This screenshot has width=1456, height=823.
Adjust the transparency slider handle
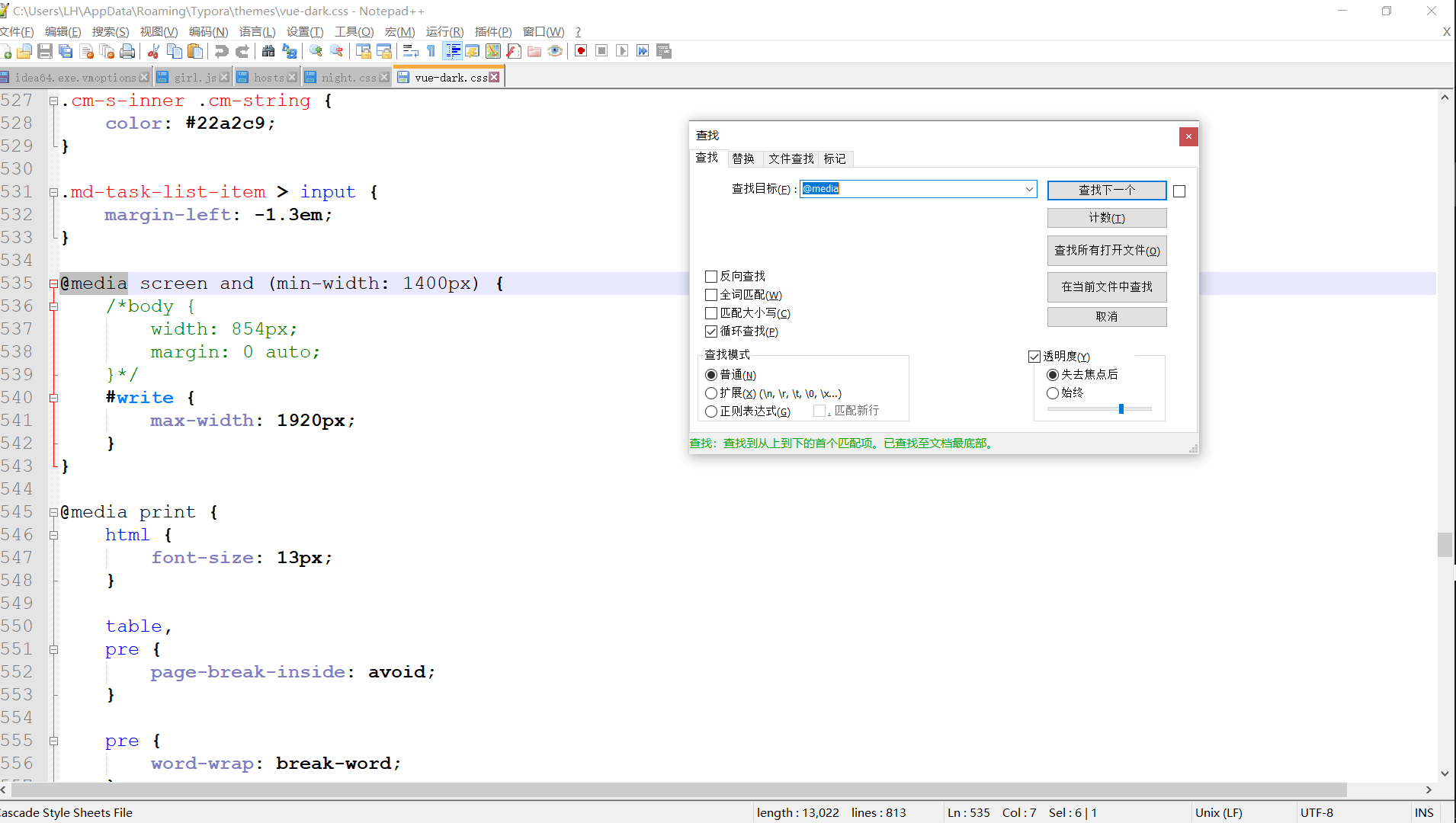[1121, 409]
